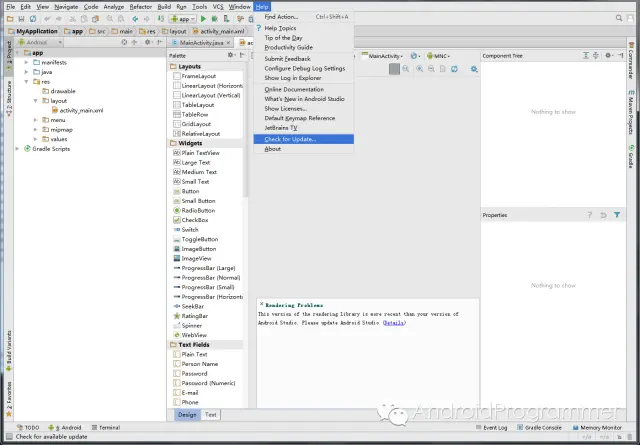
Task: Expand the java folder in tree
Action: pyautogui.click(x=27, y=72)
